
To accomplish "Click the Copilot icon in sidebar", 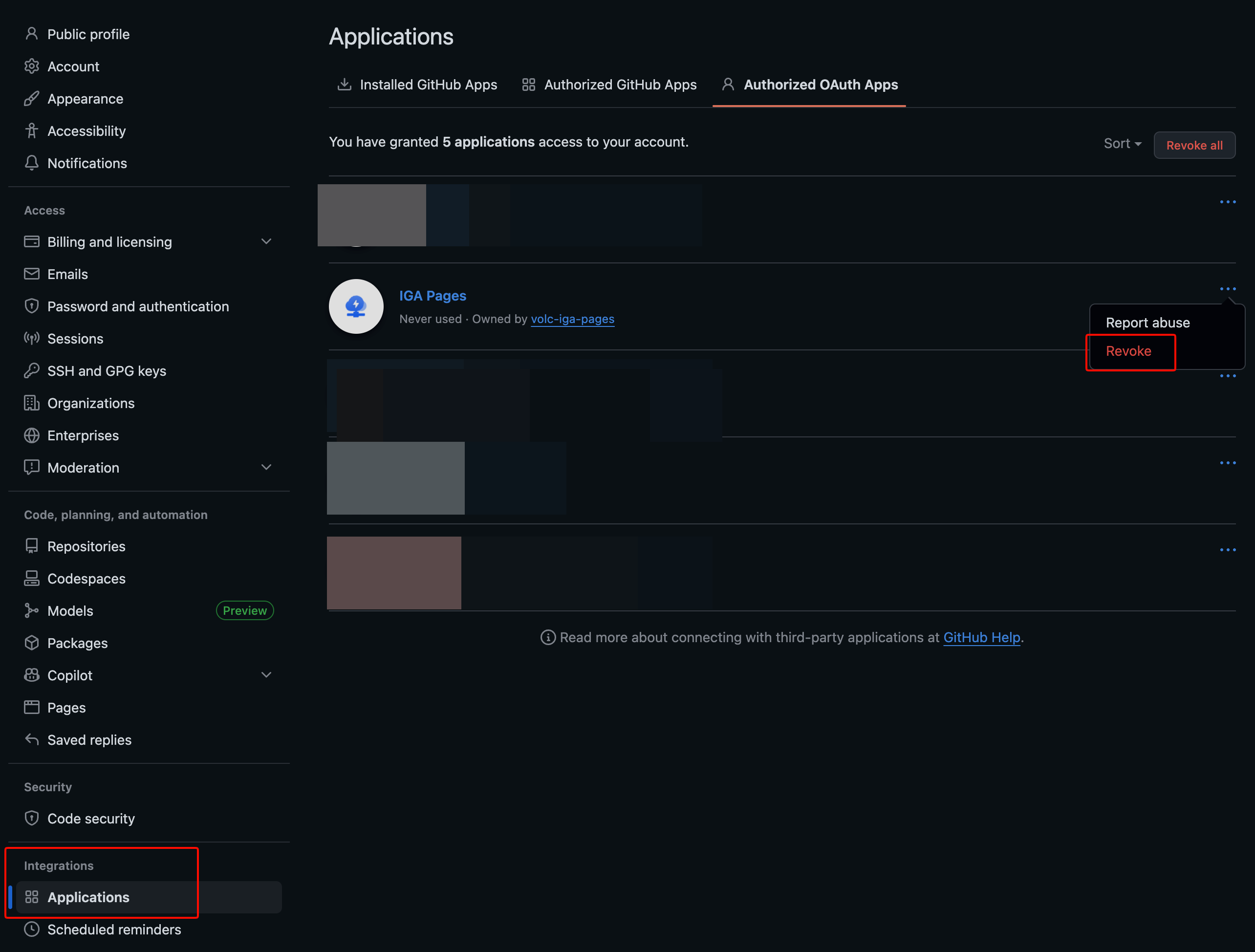I will (32, 676).
